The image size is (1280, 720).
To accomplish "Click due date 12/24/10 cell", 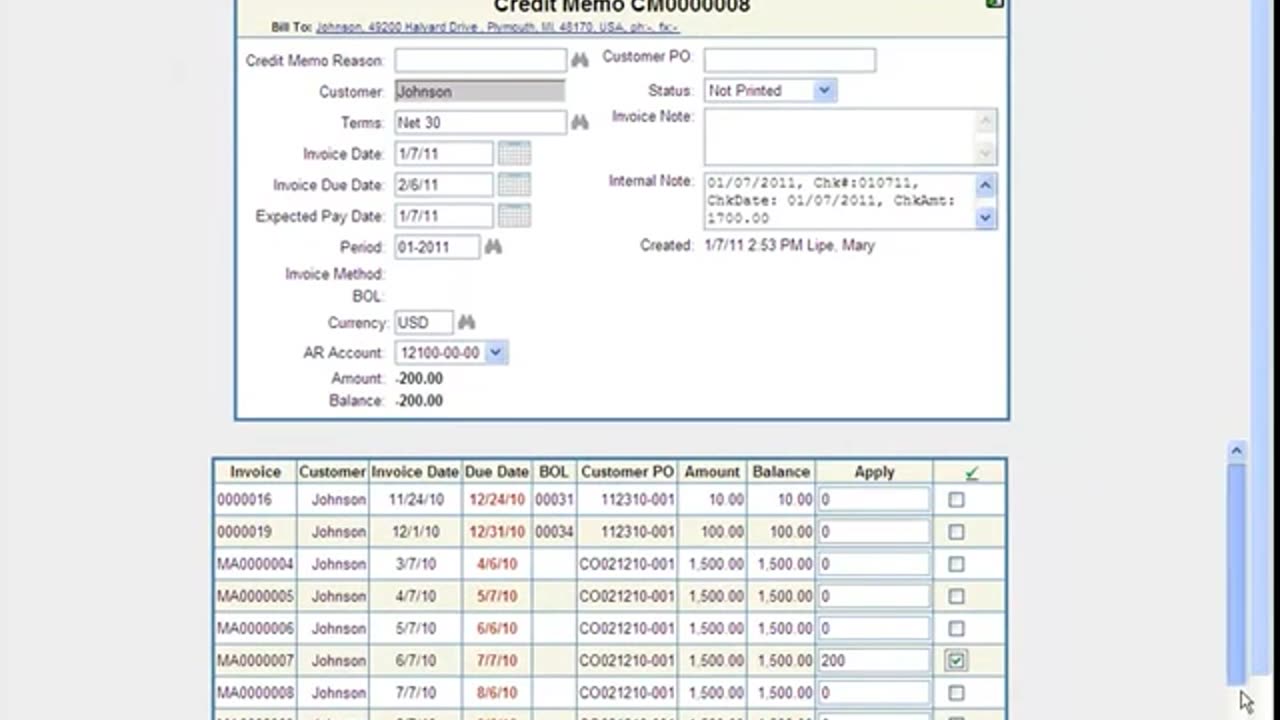I will click(x=497, y=500).
